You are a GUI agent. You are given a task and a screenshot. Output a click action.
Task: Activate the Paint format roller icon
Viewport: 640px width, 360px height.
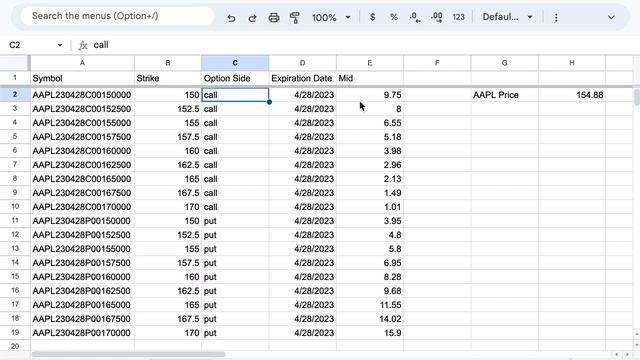coord(294,18)
